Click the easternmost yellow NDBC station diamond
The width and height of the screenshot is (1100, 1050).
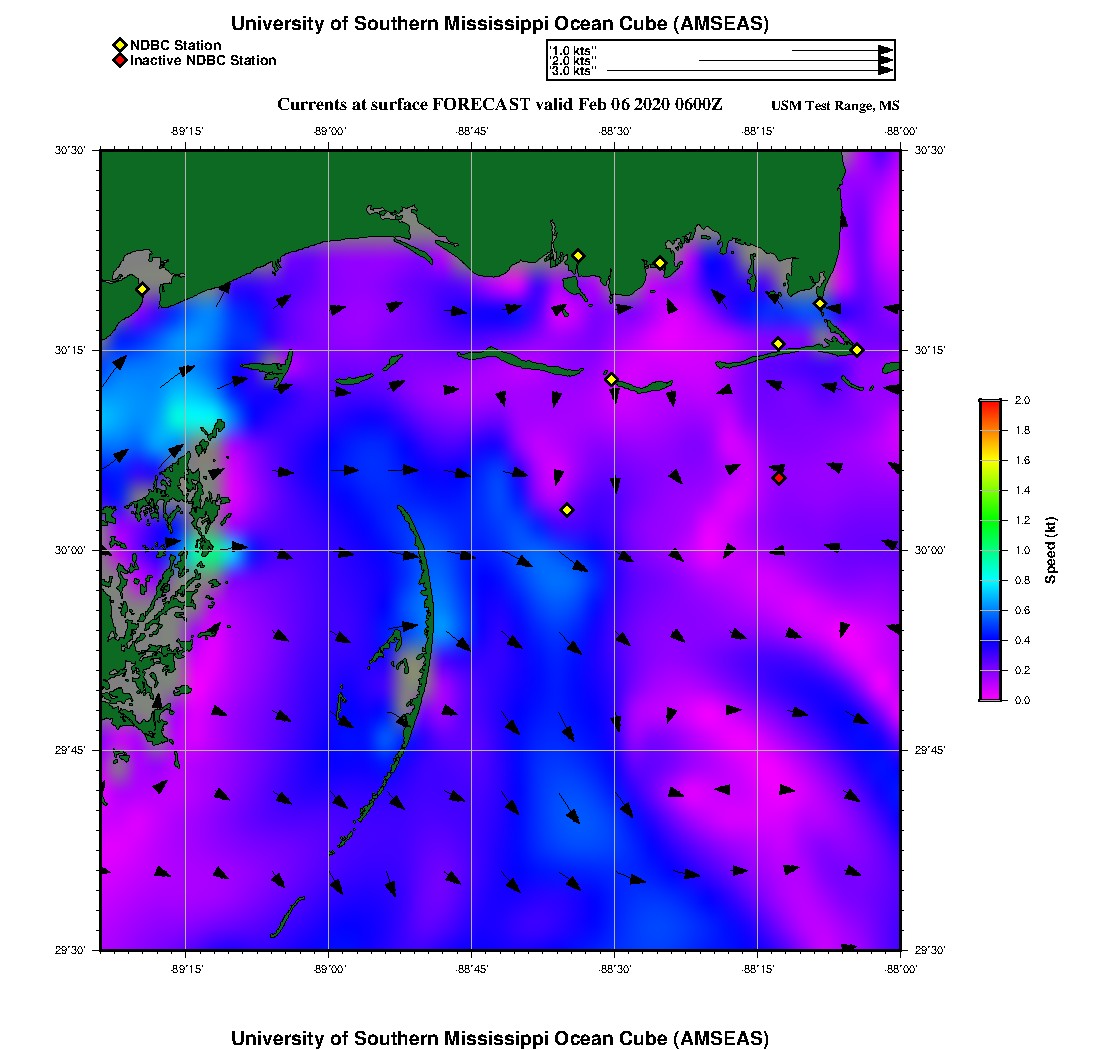tap(857, 349)
